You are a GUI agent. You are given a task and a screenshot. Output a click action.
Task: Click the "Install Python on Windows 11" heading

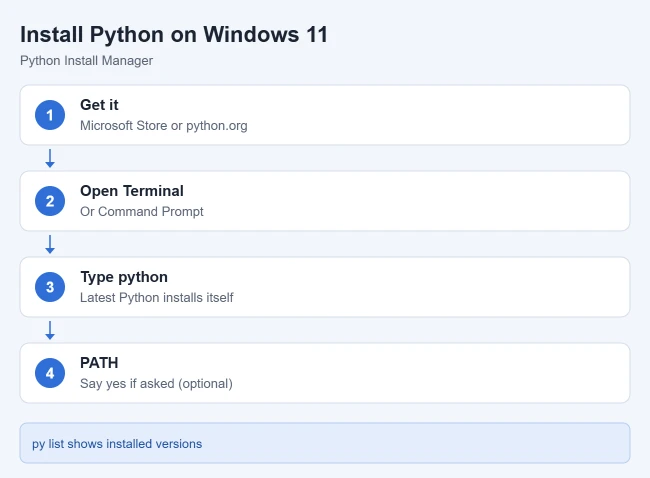174,34
